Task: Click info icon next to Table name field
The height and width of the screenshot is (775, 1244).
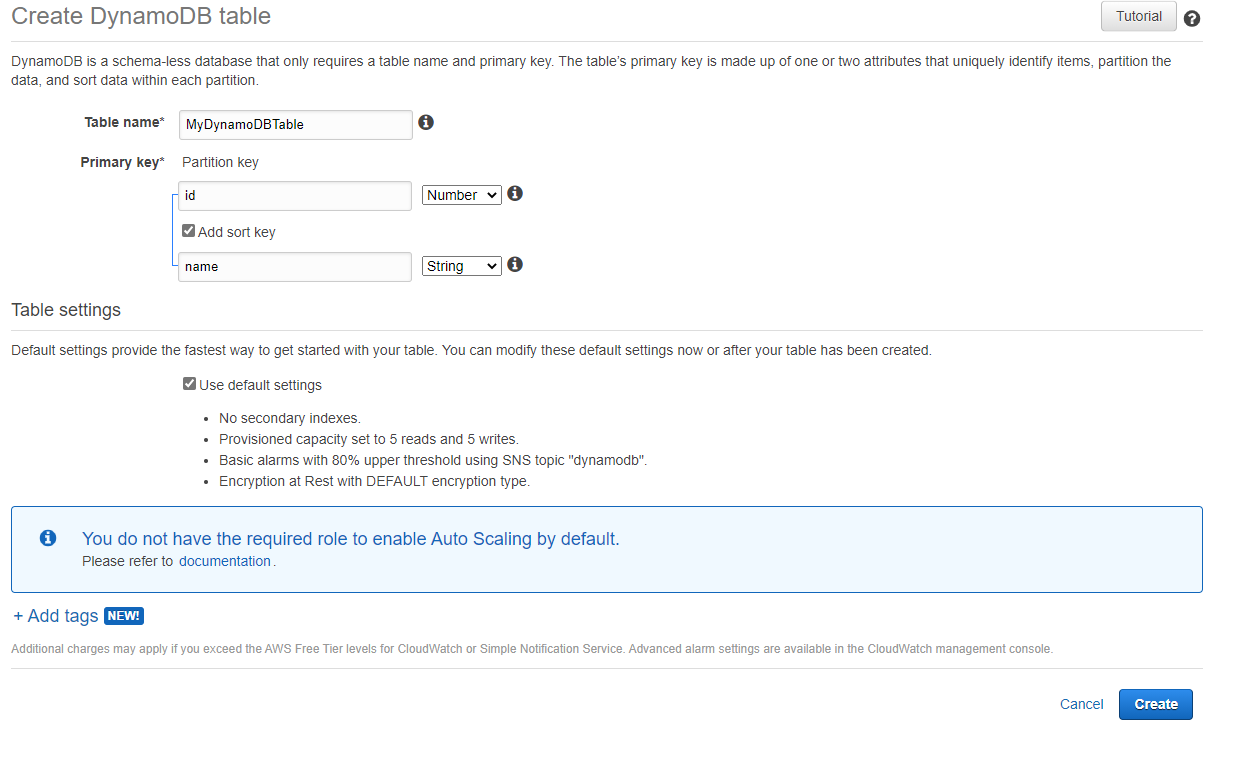Action: (x=426, y=122)
